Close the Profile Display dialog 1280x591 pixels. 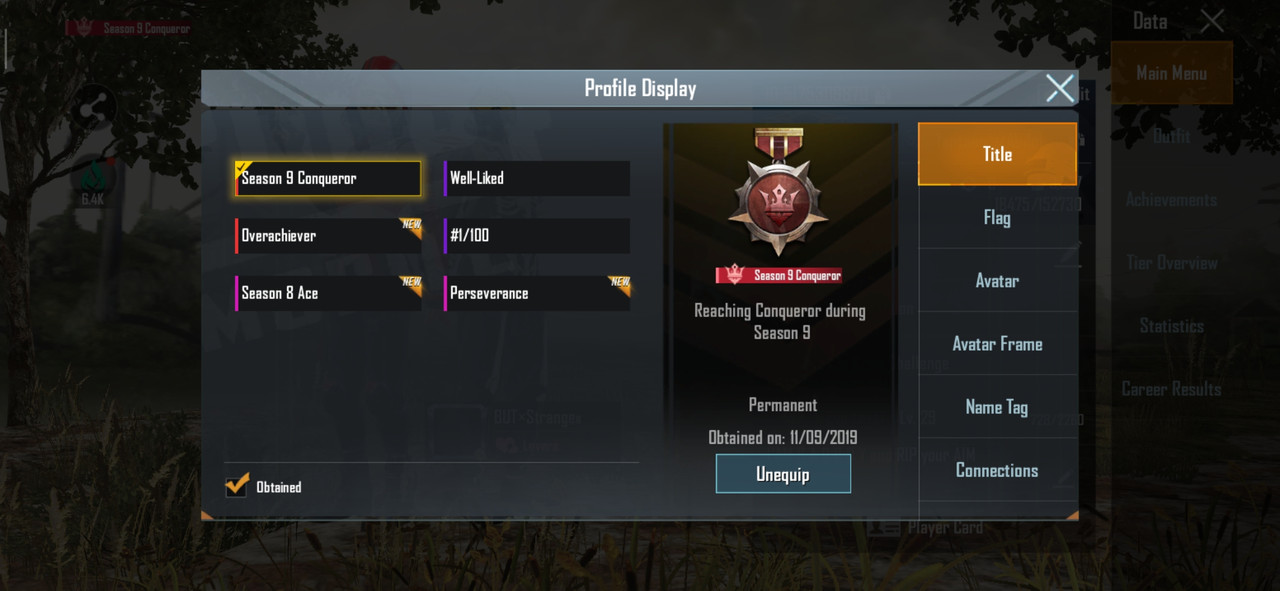[1060, 88]
